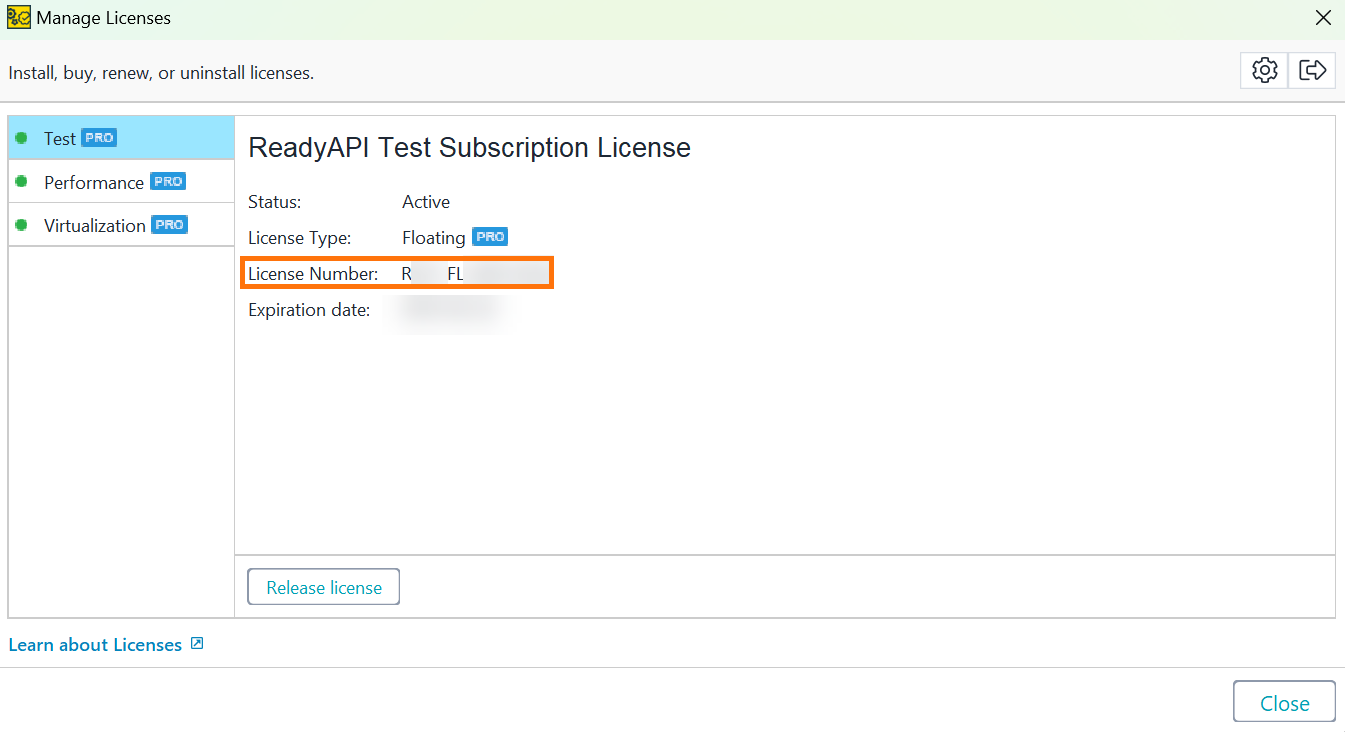Click the Release license button

click(323, 586)
